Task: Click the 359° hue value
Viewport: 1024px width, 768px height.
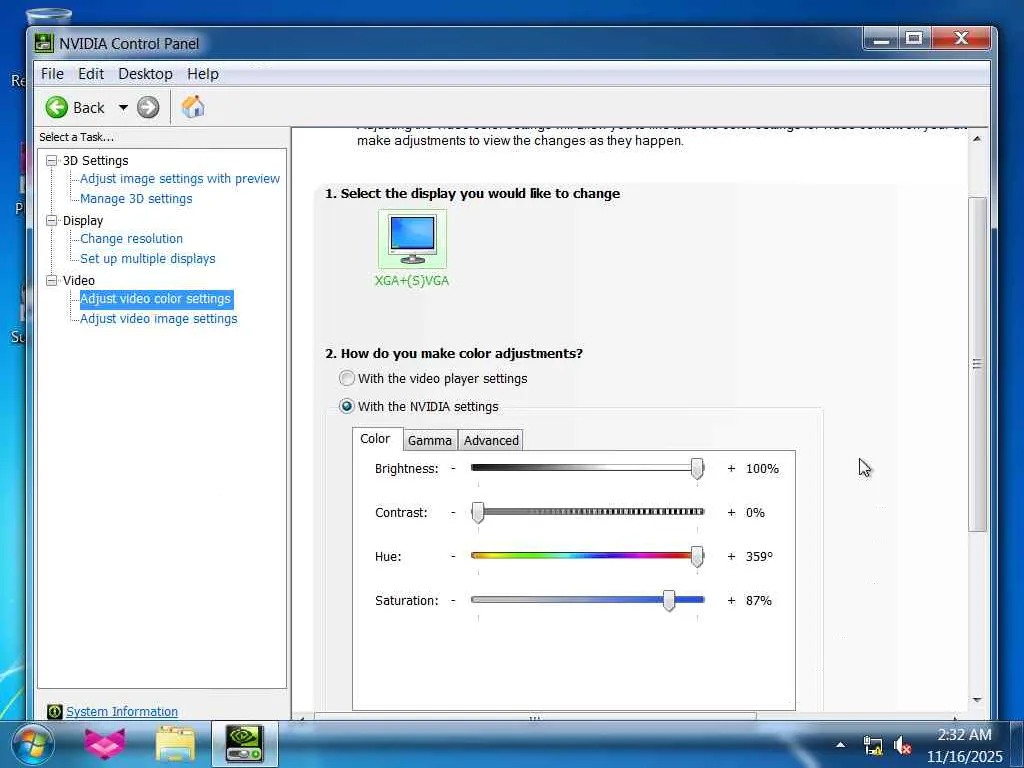Action: (x=759, y=556)
